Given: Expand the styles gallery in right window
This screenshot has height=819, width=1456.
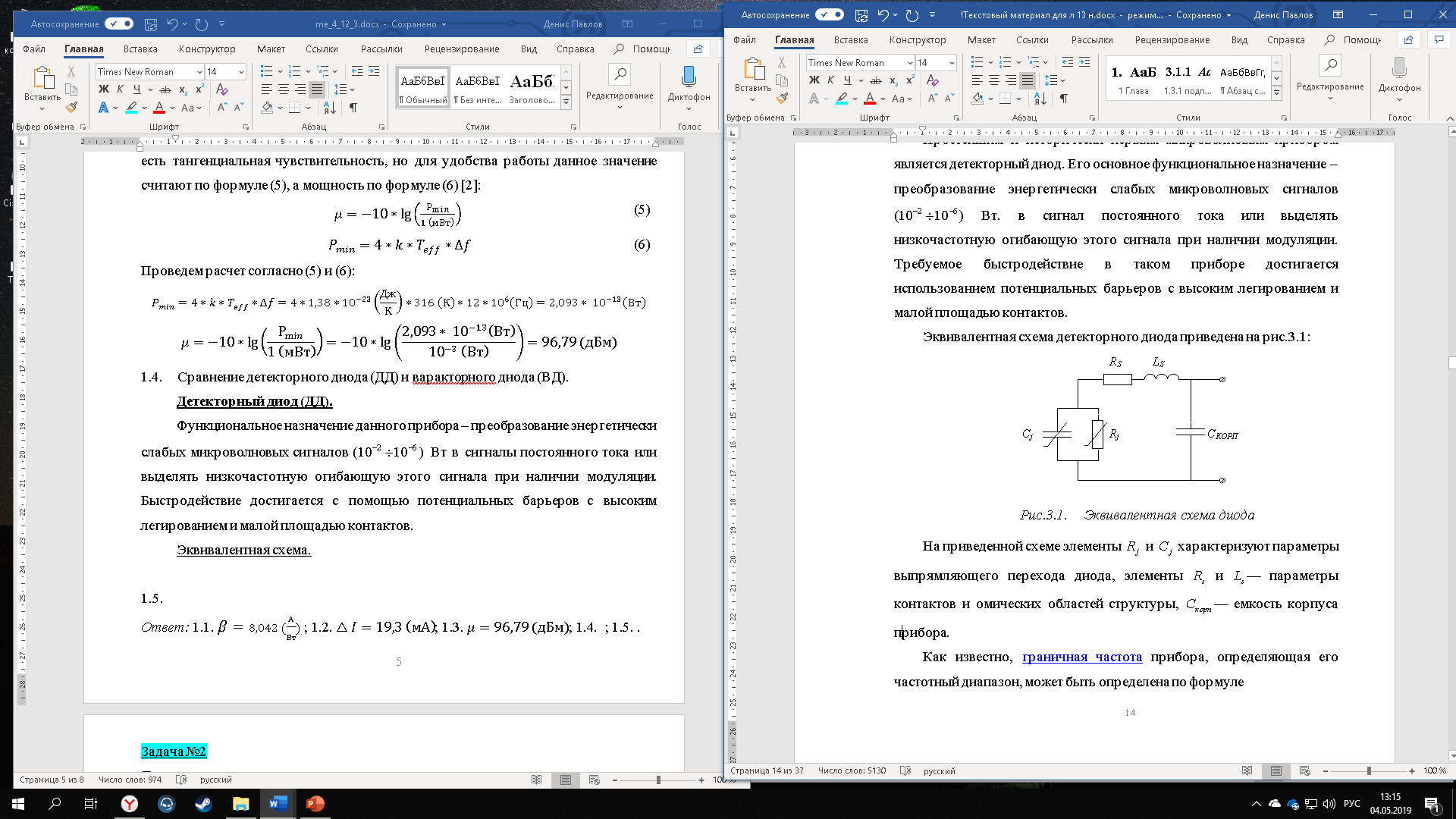Looking at the screenshot, I should pos(1276,93).
